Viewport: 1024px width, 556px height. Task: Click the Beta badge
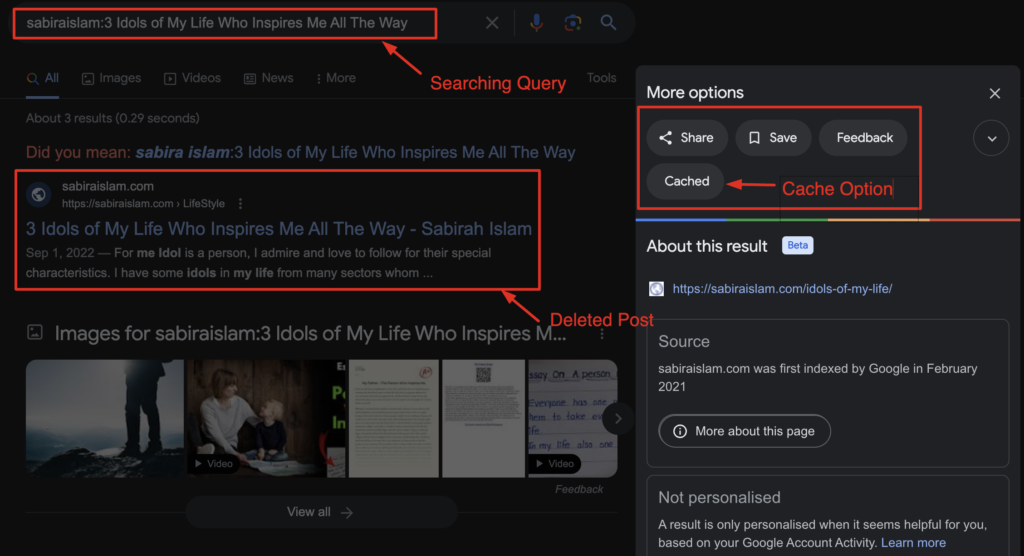click(797, 246)
